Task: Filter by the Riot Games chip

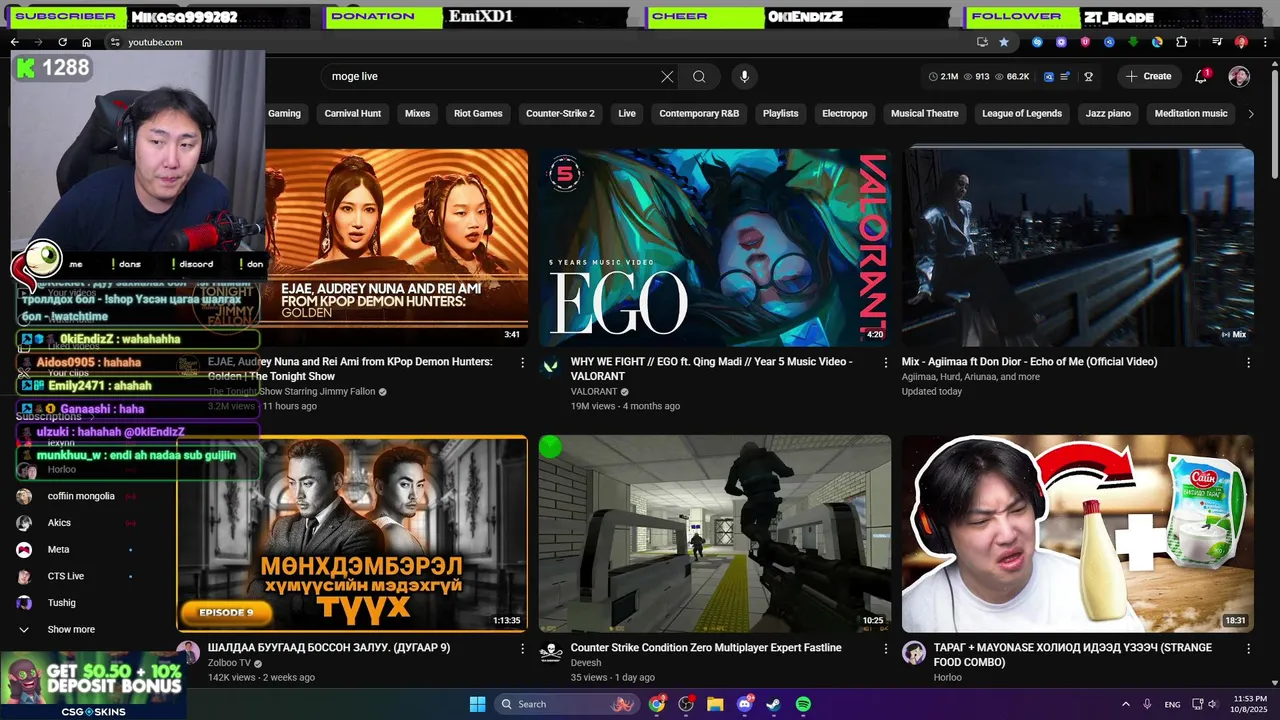Action: (478, 114)
